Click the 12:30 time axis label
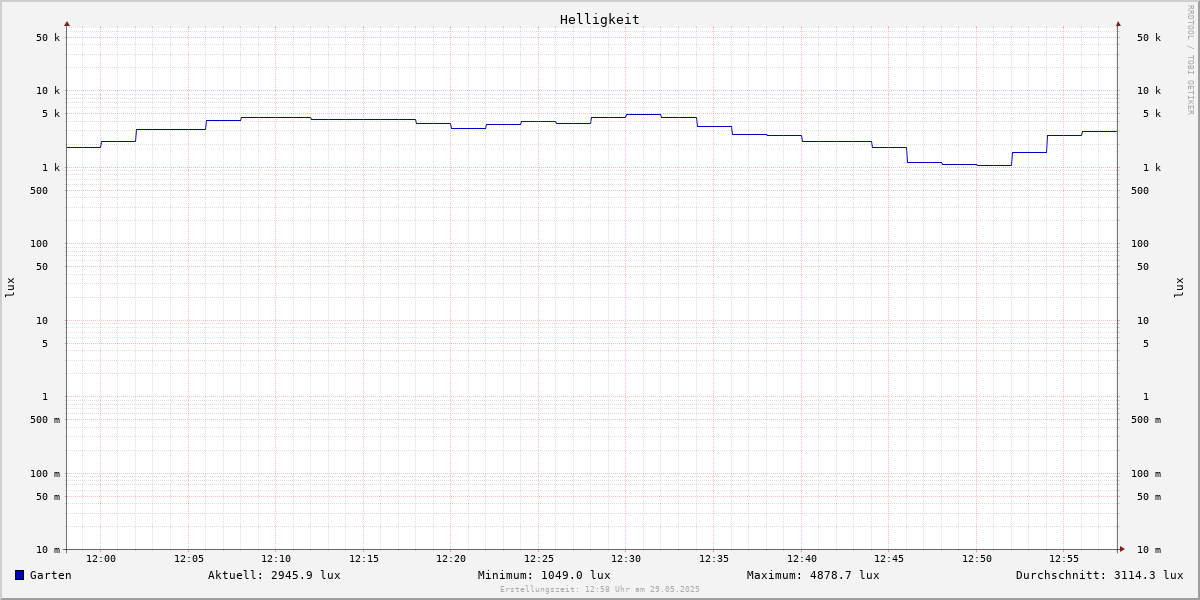This screenshot has height=600, width=1200. click(626, 559)
